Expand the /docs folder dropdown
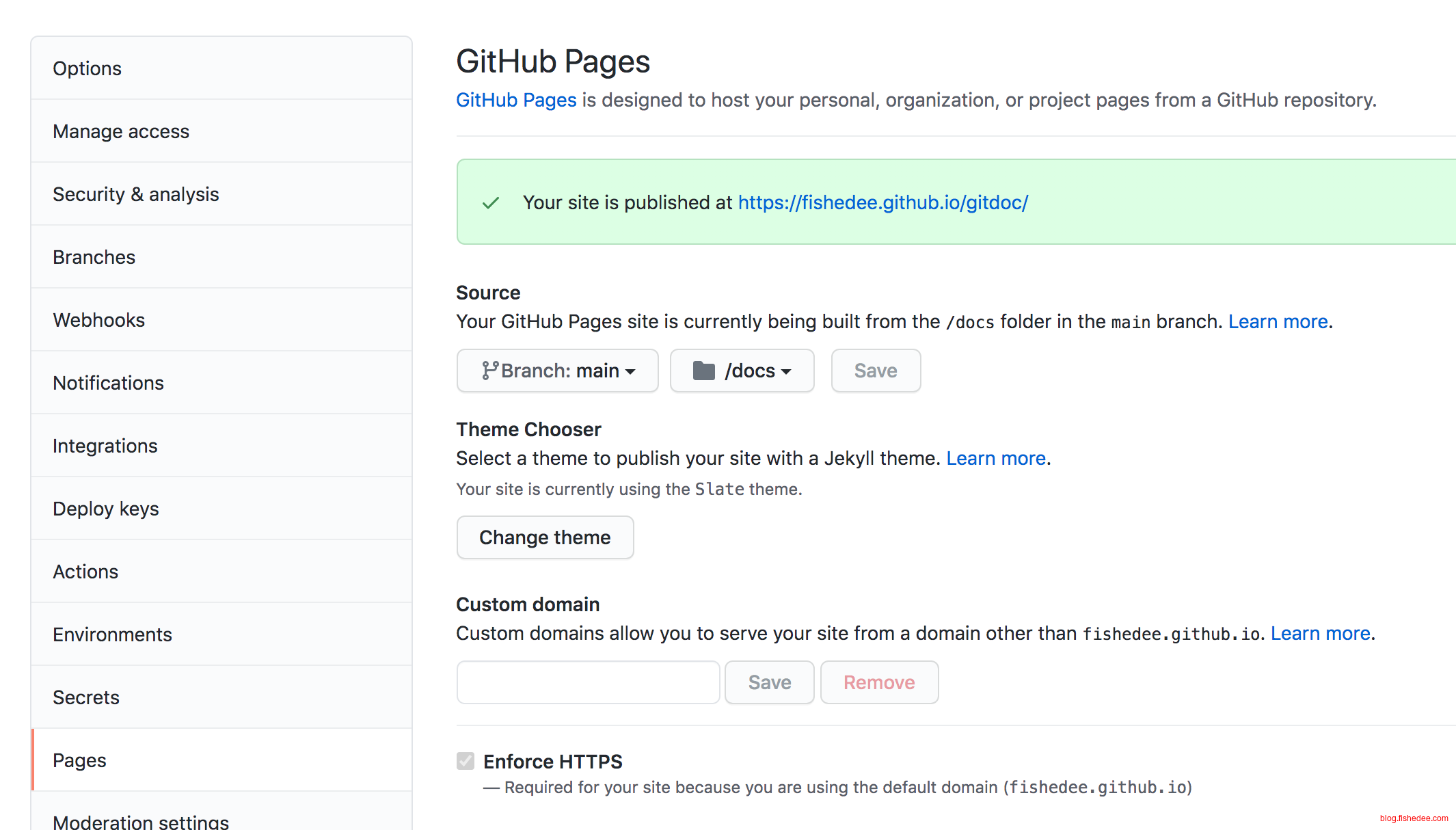 (x=742, y=371)
